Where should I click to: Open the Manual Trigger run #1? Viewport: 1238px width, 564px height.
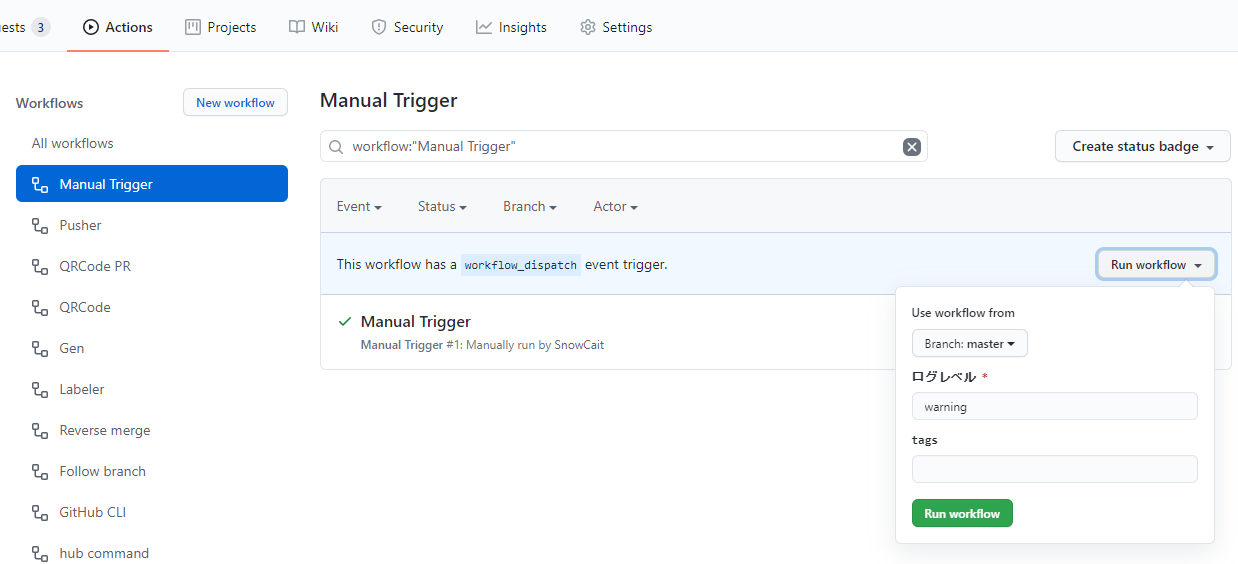(415, 321)
